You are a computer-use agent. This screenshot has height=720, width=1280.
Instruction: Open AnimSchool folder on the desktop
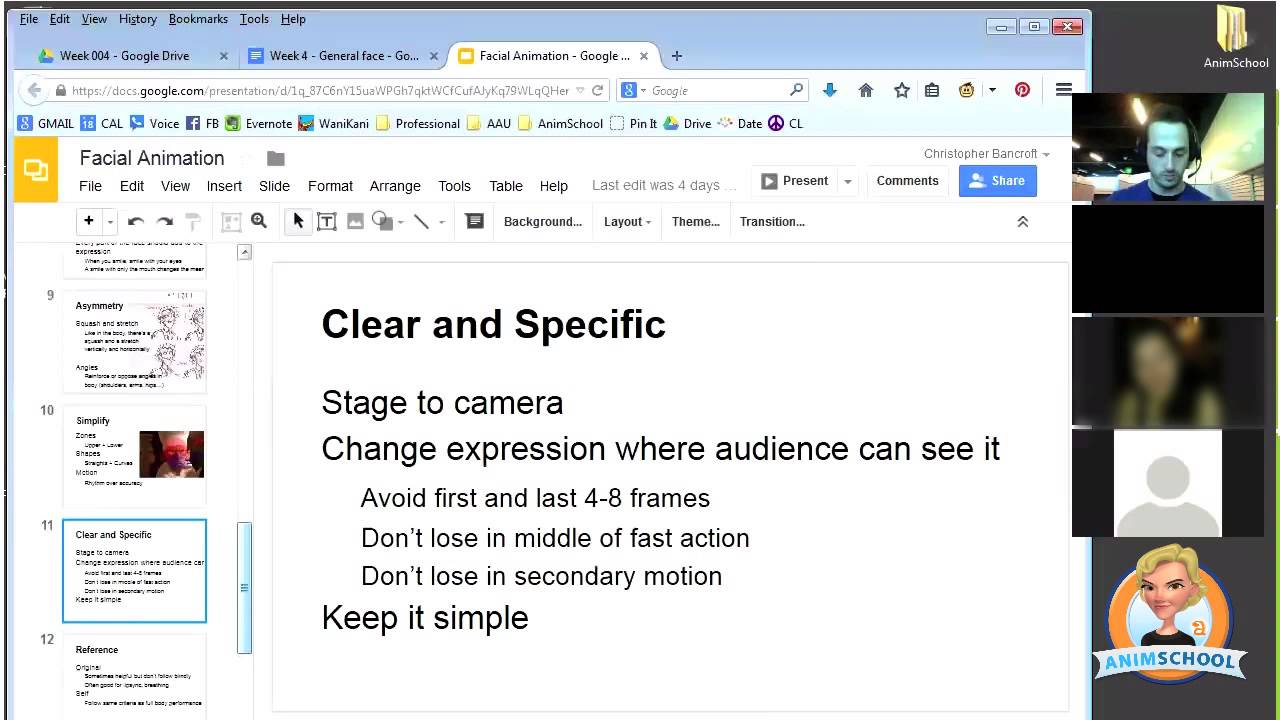coord(1236,37)
